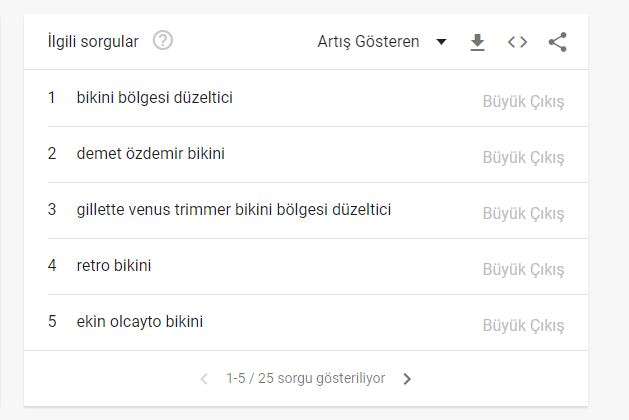This screenshot has width=629, height=420.
Task: Select gillette venus trimmer query
Action: coord(234,209)
